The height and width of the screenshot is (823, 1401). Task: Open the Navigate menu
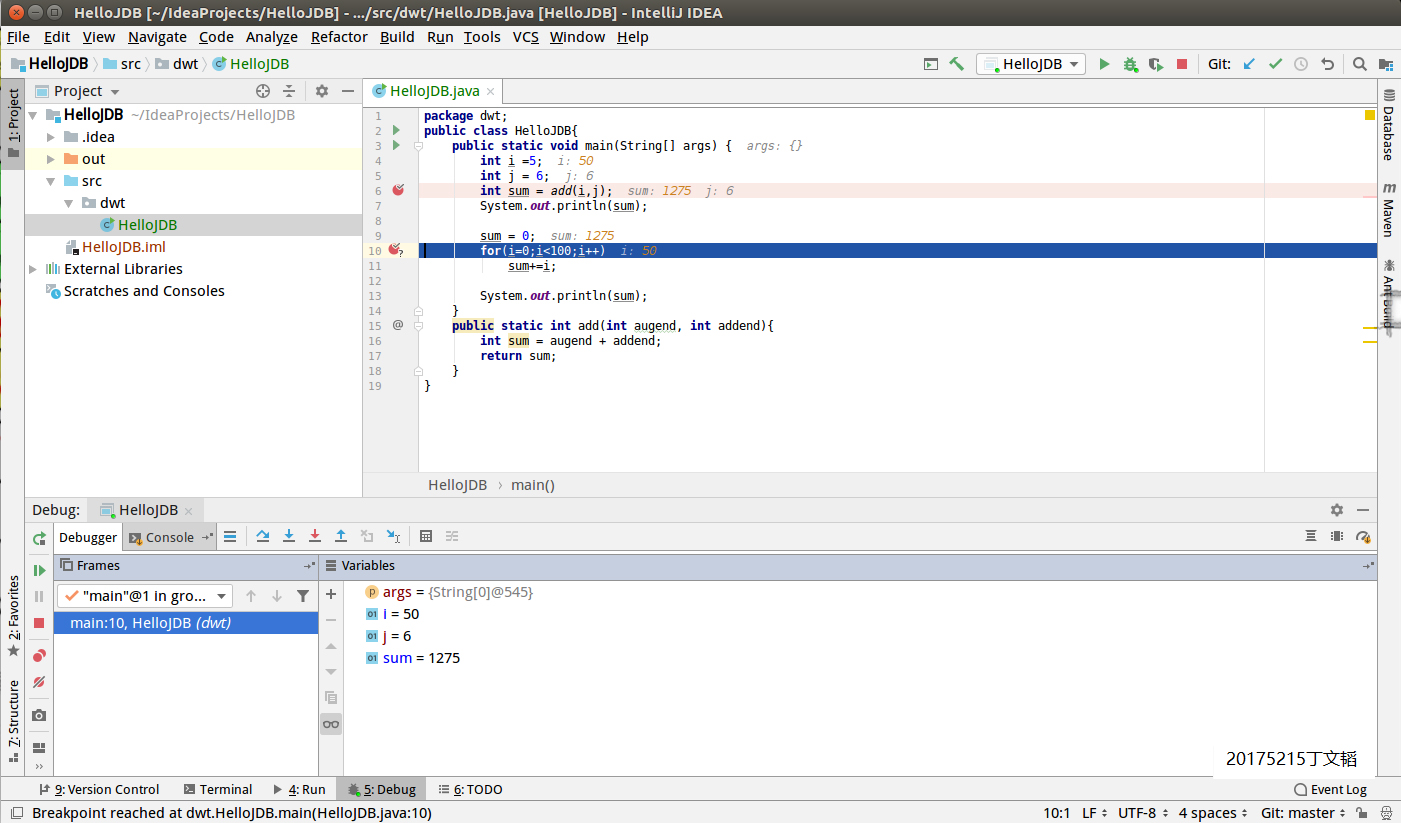point(157,37)
